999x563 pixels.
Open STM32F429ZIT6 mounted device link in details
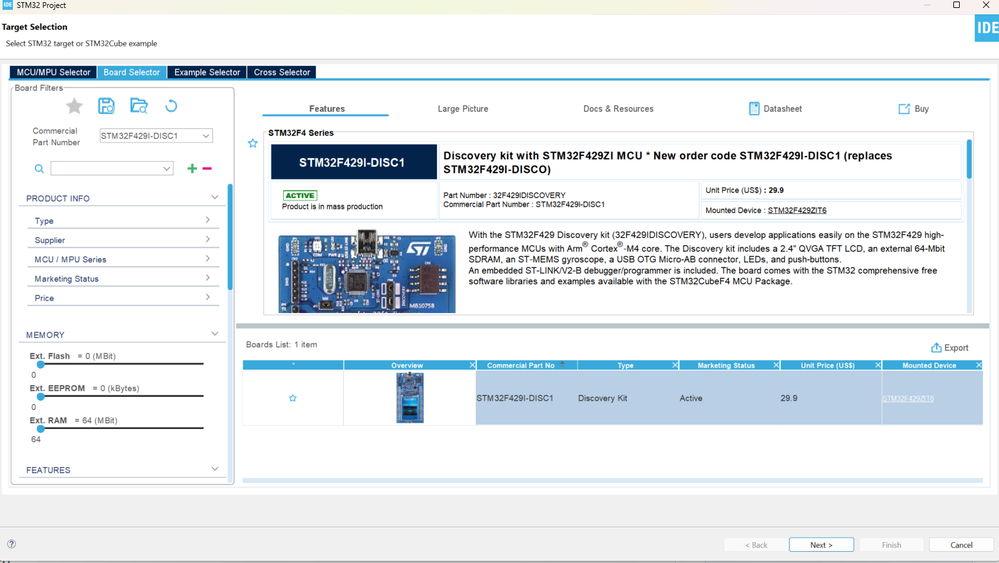coord(797,210)
